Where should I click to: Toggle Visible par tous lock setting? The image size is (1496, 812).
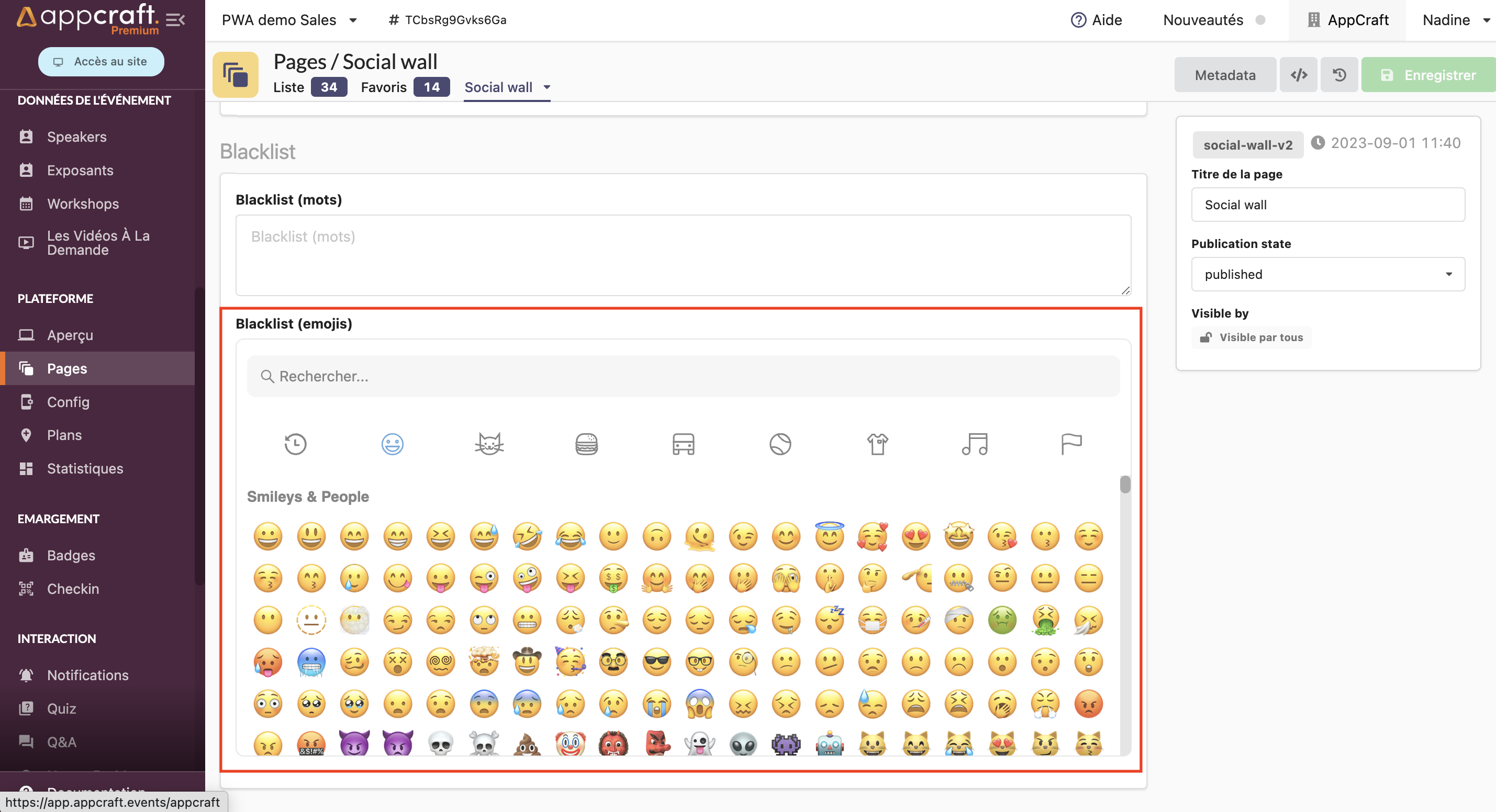click(x=1252, y=337)
